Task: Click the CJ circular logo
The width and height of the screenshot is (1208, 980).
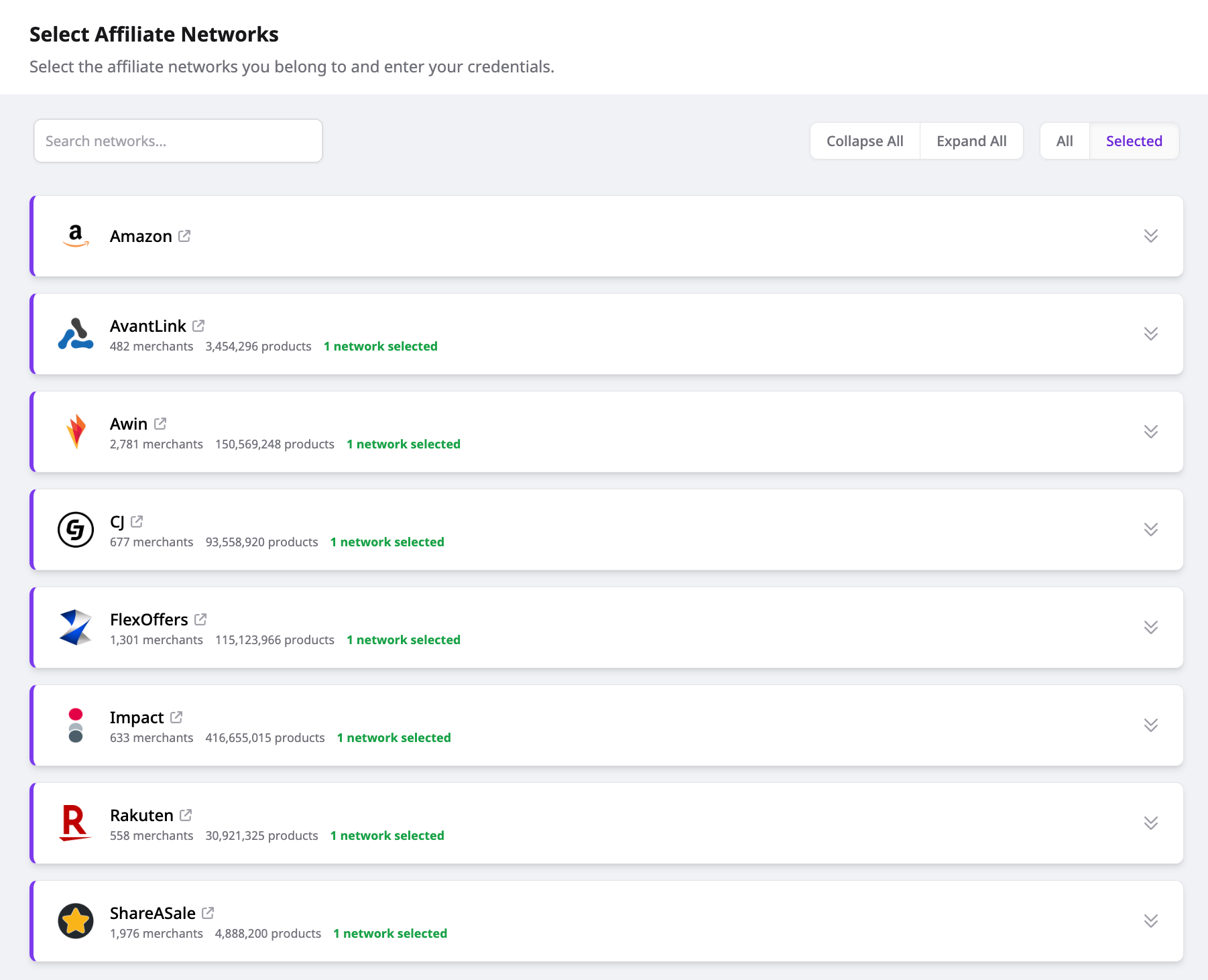Action: [x=76, y=530]
